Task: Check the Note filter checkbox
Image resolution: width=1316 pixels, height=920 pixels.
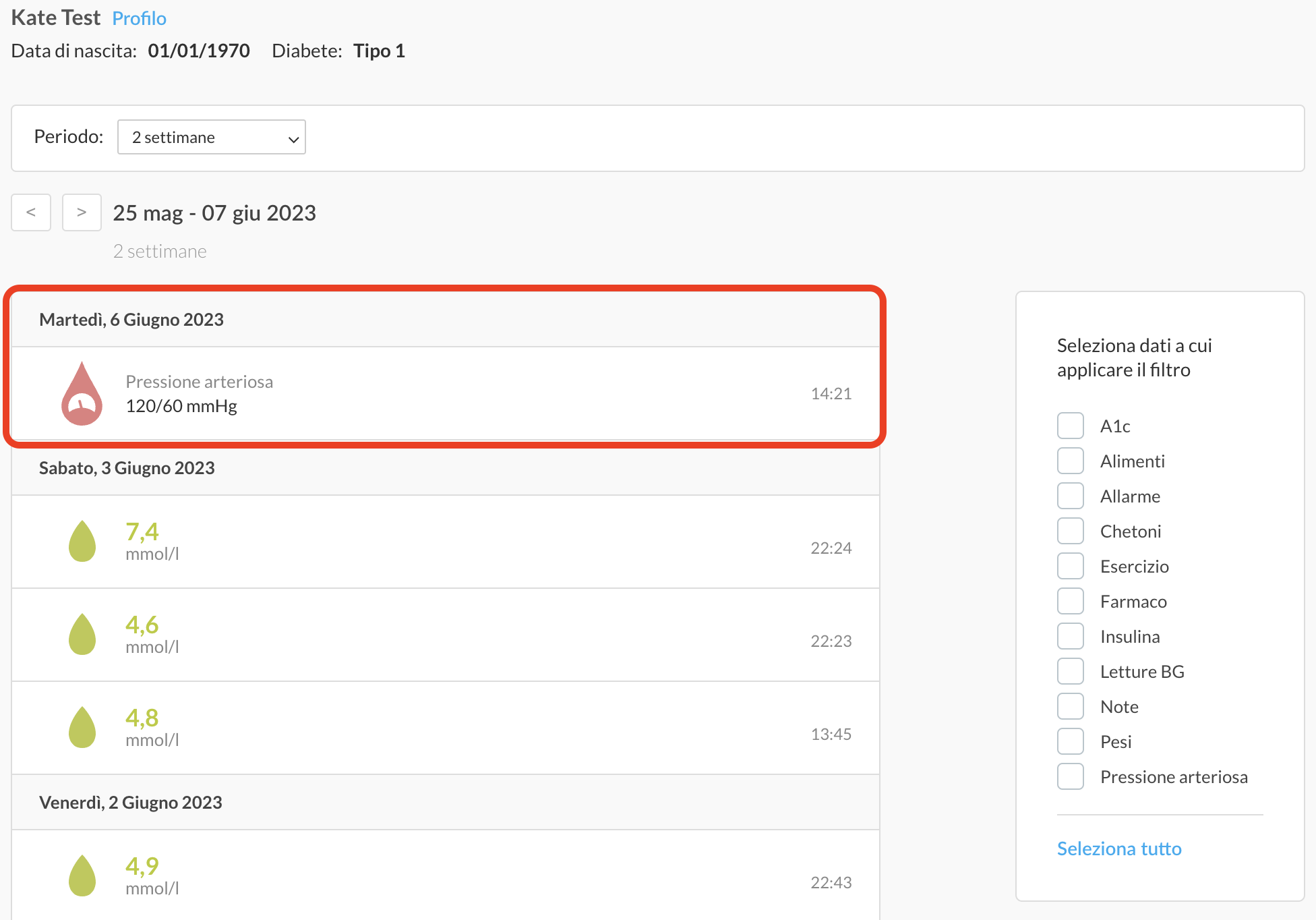Action: tap(1071, 707)
